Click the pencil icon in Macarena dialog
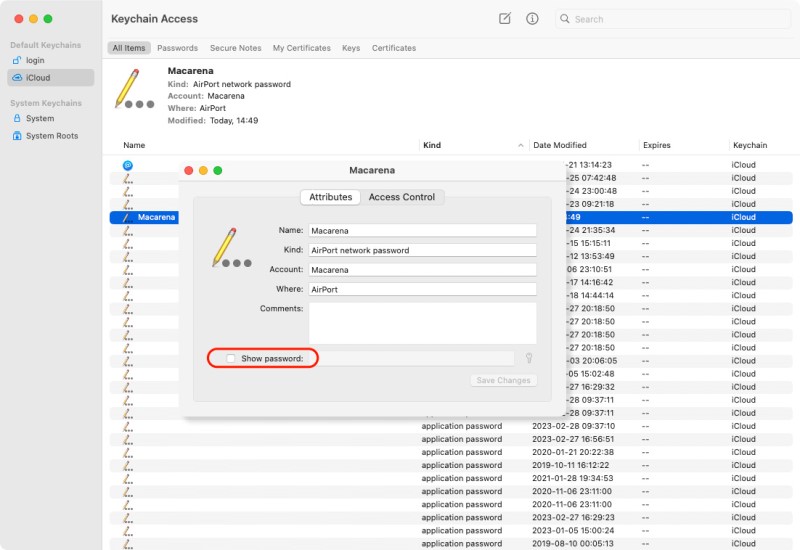Viewport: 800px width, 550px height. tap(232, 247)
